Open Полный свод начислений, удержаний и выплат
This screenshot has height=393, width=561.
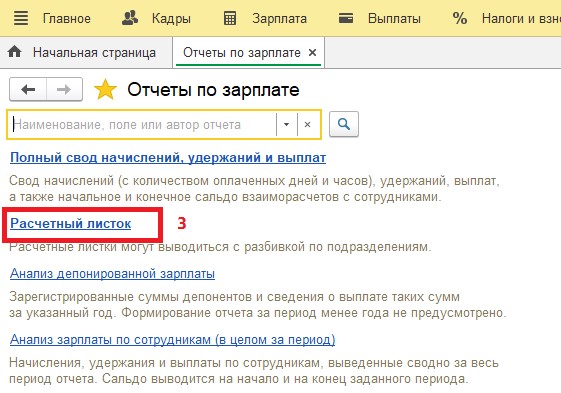point(168,157)
